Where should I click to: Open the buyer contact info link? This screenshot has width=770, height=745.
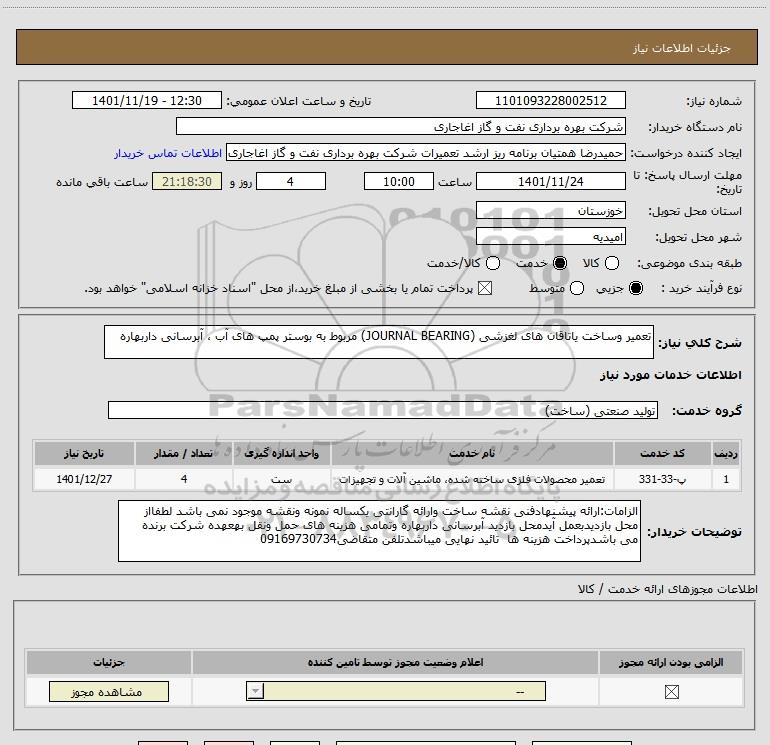point(168,153)
